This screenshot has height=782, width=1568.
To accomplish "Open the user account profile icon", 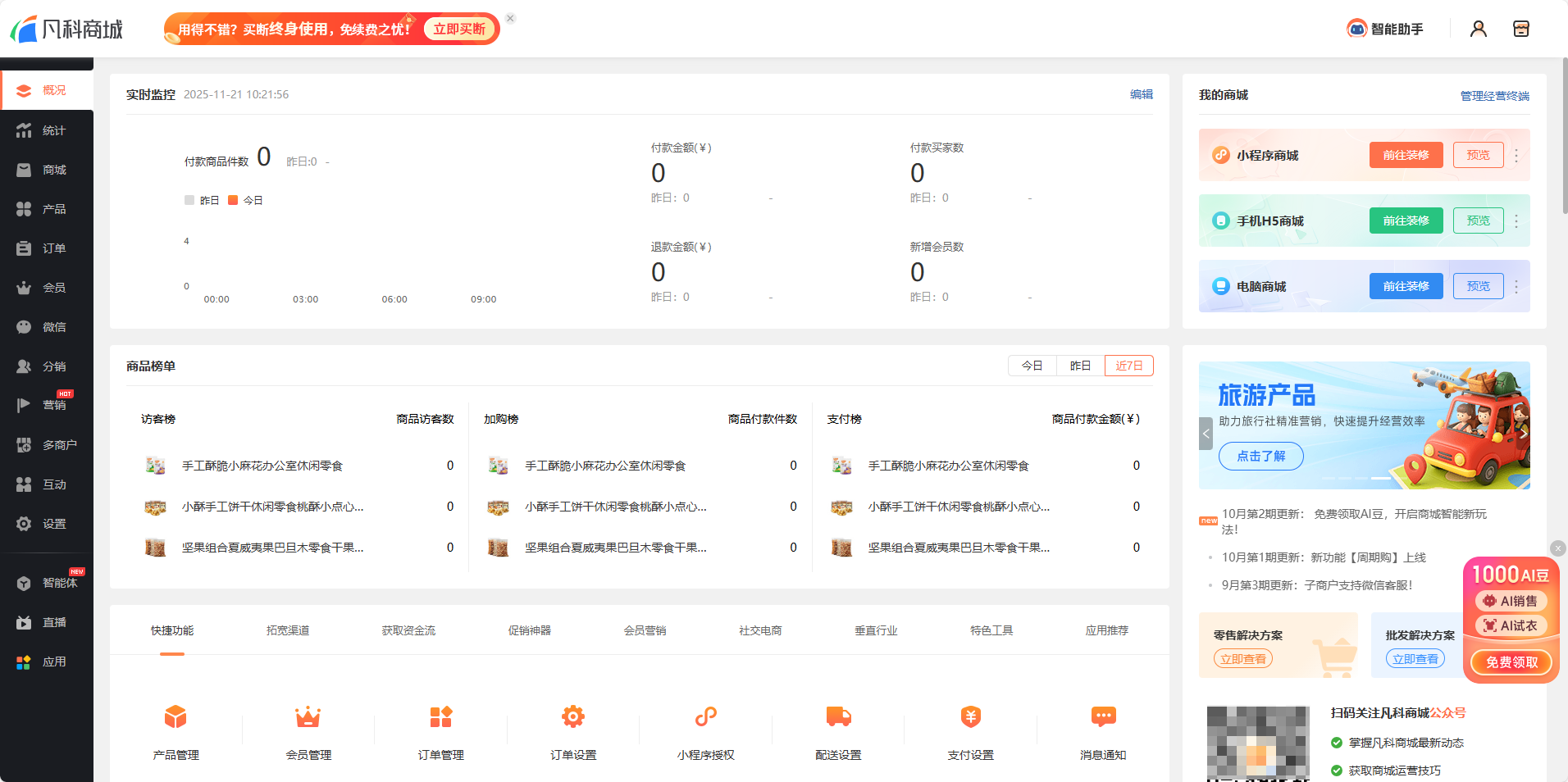I will [1478, 30].
